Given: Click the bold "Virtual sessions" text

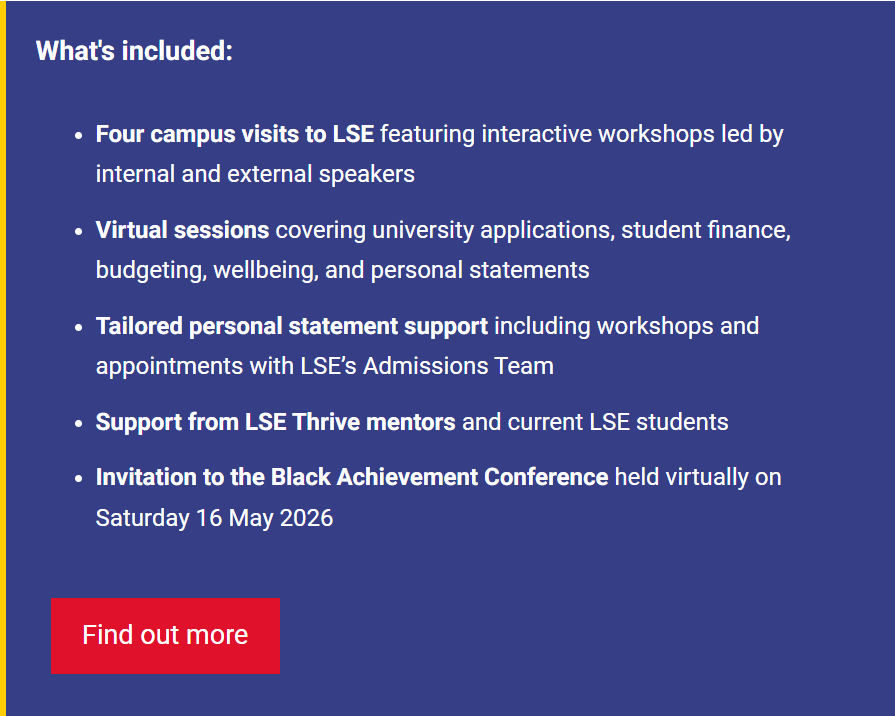Looking at the screenshot, I should pyautogui.click(x=182, y=230).
